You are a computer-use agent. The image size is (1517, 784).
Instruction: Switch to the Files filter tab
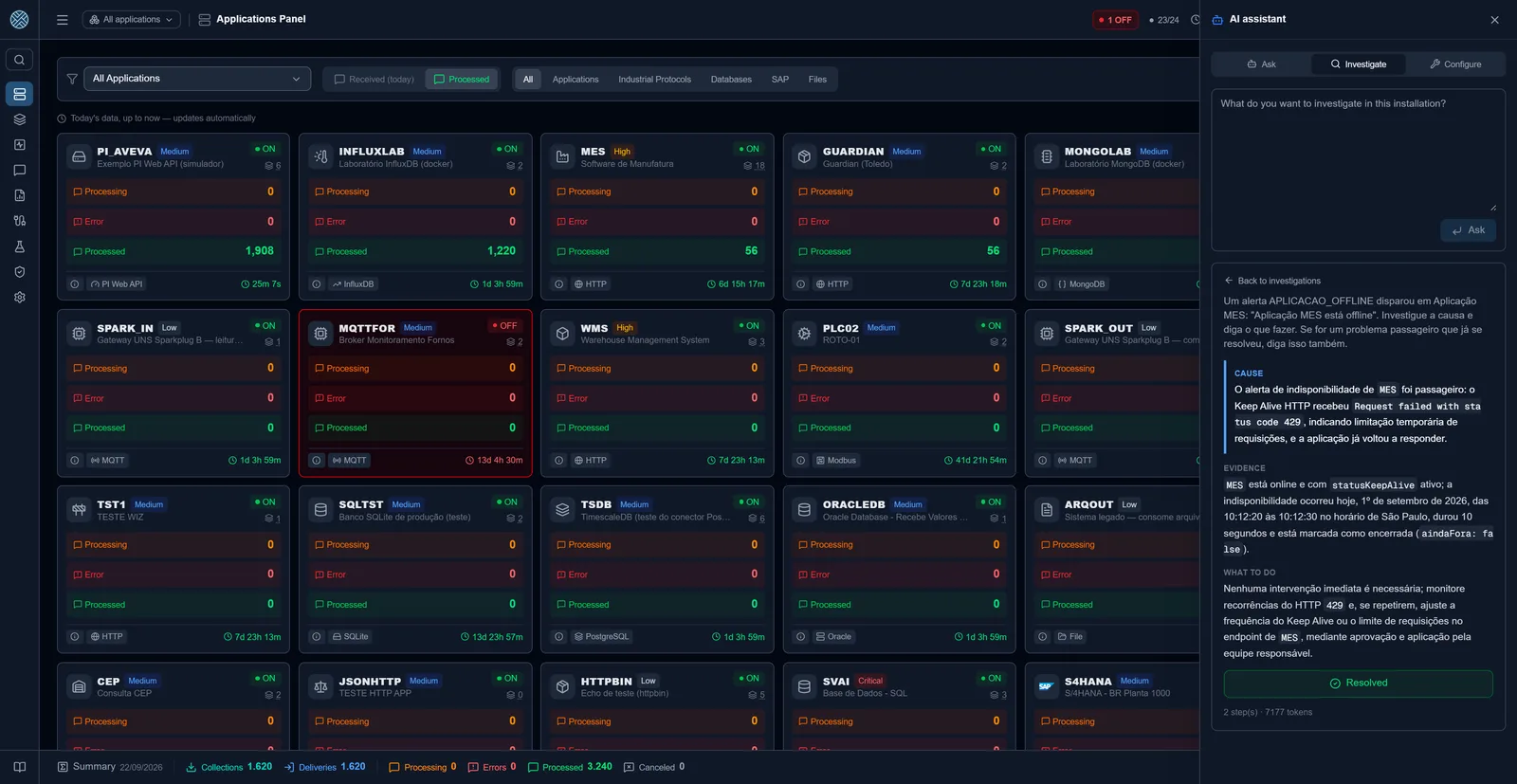[x=817, y=80]
